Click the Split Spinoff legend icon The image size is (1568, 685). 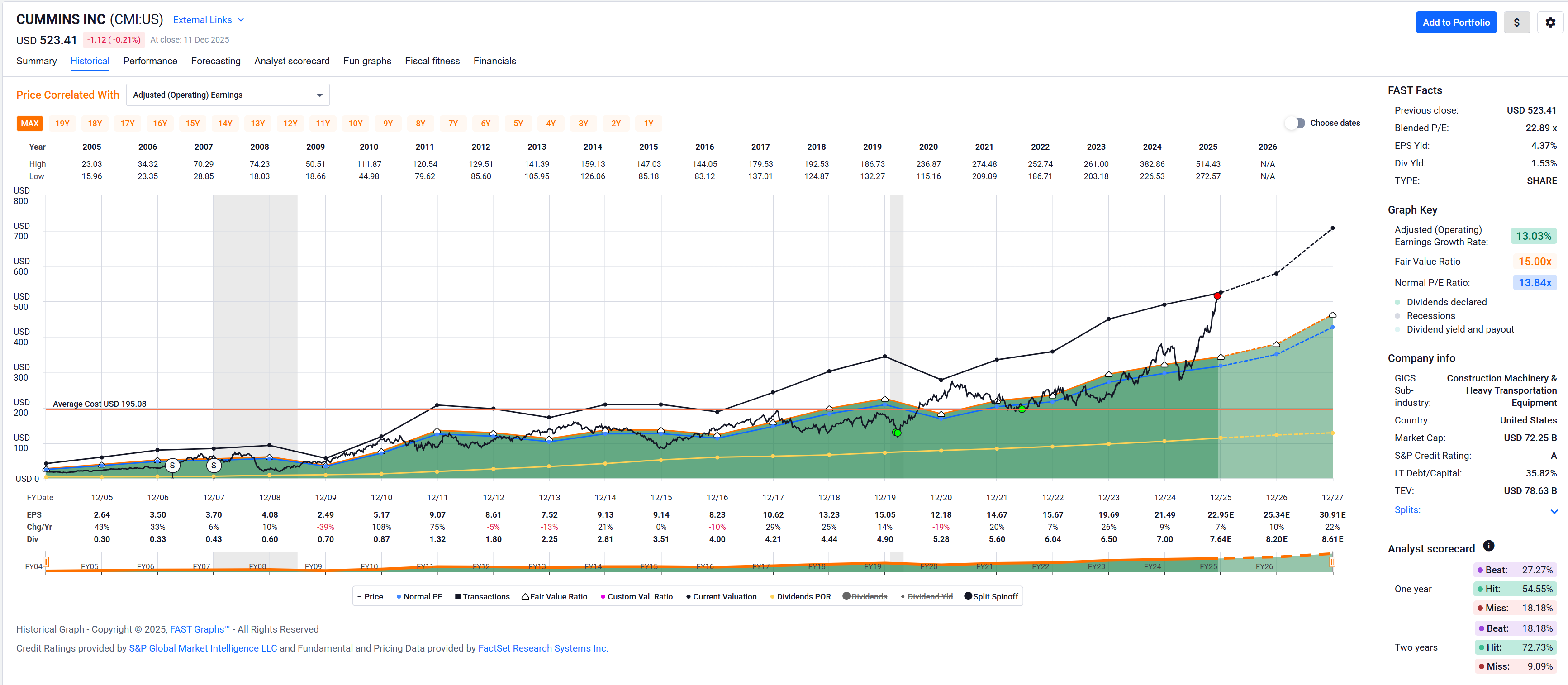(x=968, y=596)
